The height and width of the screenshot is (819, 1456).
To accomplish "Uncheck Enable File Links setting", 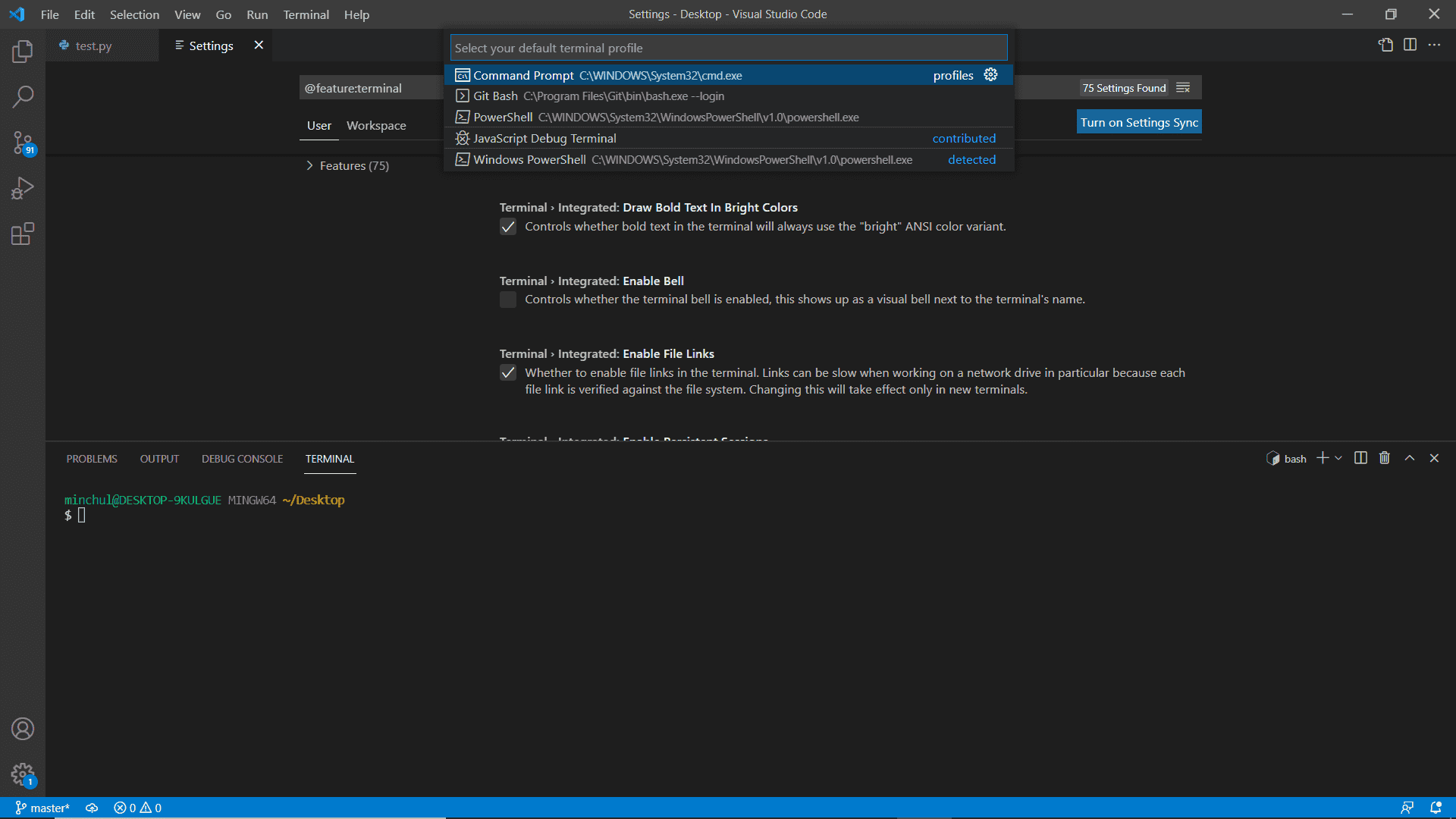I will point(508,372).
